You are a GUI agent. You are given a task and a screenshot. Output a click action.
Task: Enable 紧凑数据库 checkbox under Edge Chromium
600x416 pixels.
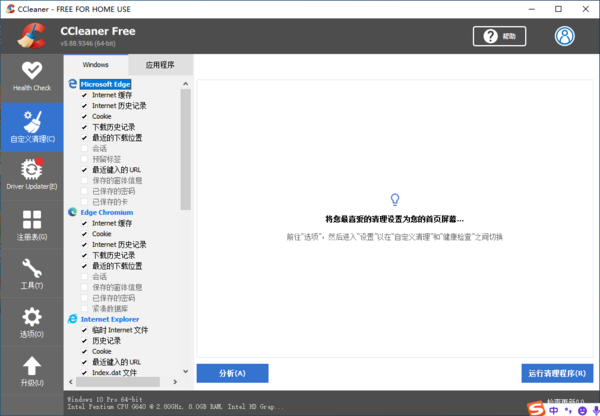coord(85,308)
